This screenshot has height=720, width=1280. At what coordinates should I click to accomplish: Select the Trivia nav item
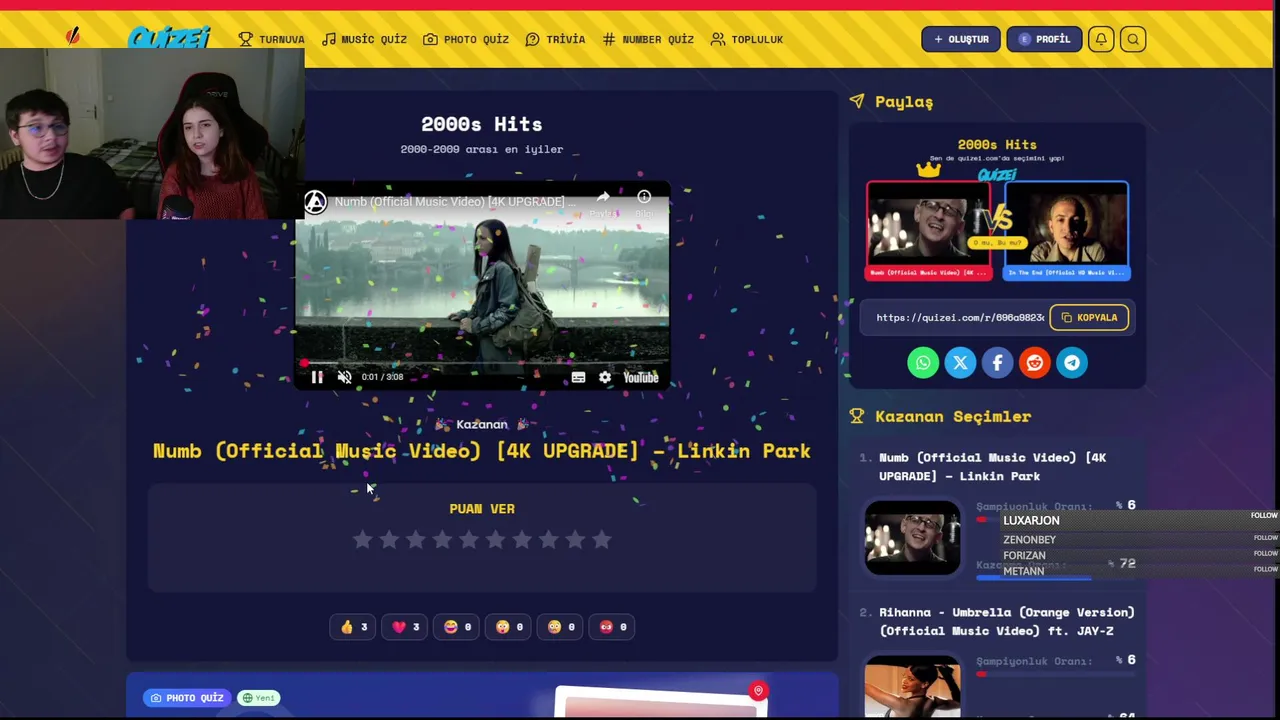pyautogui.click(x=555, y=39)
